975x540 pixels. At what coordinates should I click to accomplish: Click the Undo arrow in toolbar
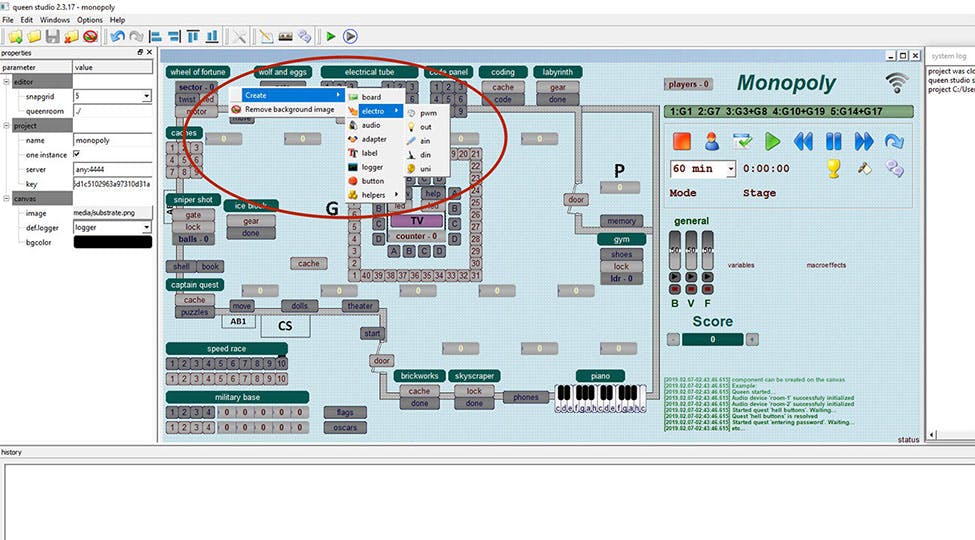pyautogui.click(x=117, y=37)
